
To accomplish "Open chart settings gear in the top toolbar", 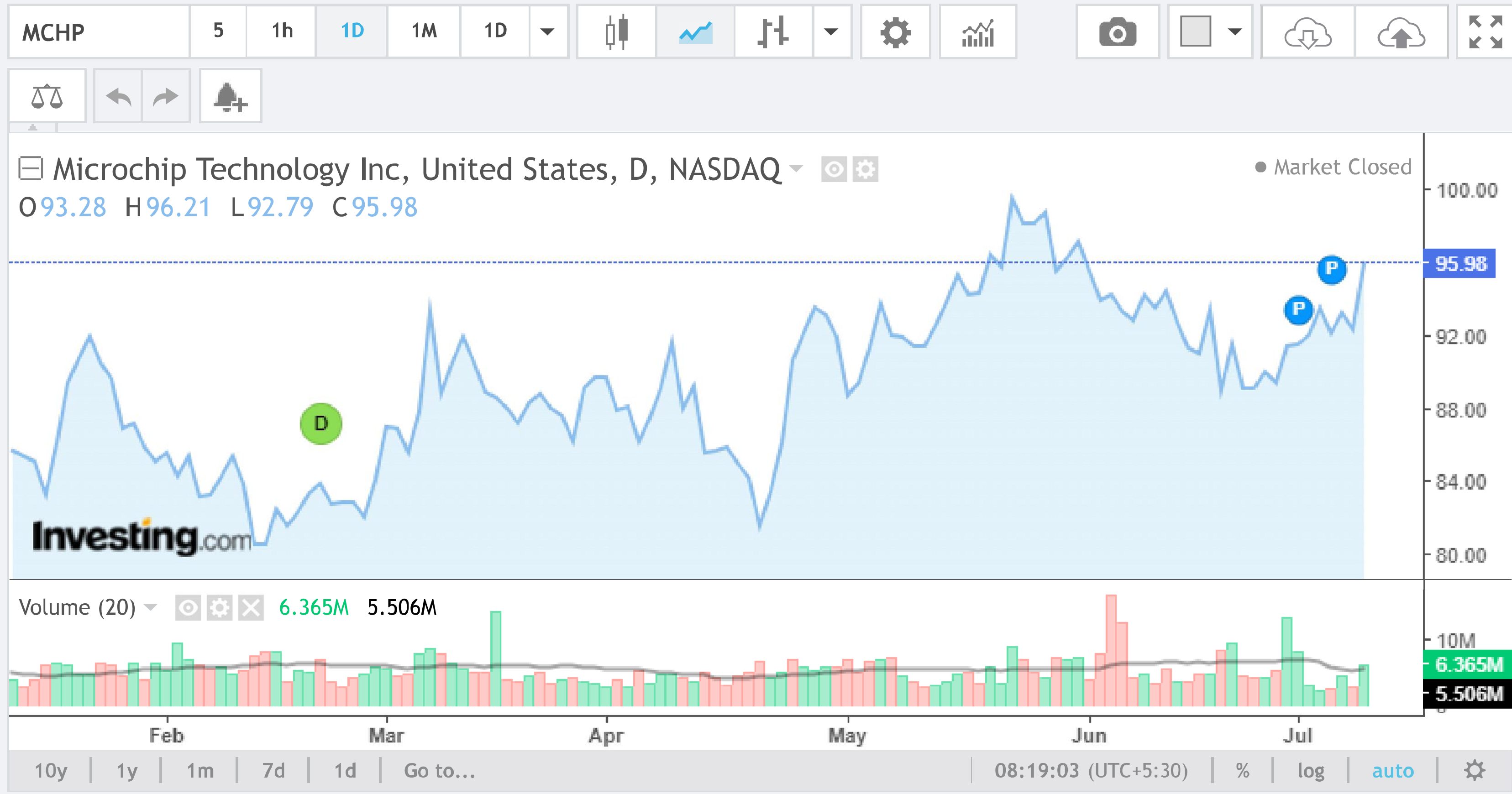I will tap(895, 31).
